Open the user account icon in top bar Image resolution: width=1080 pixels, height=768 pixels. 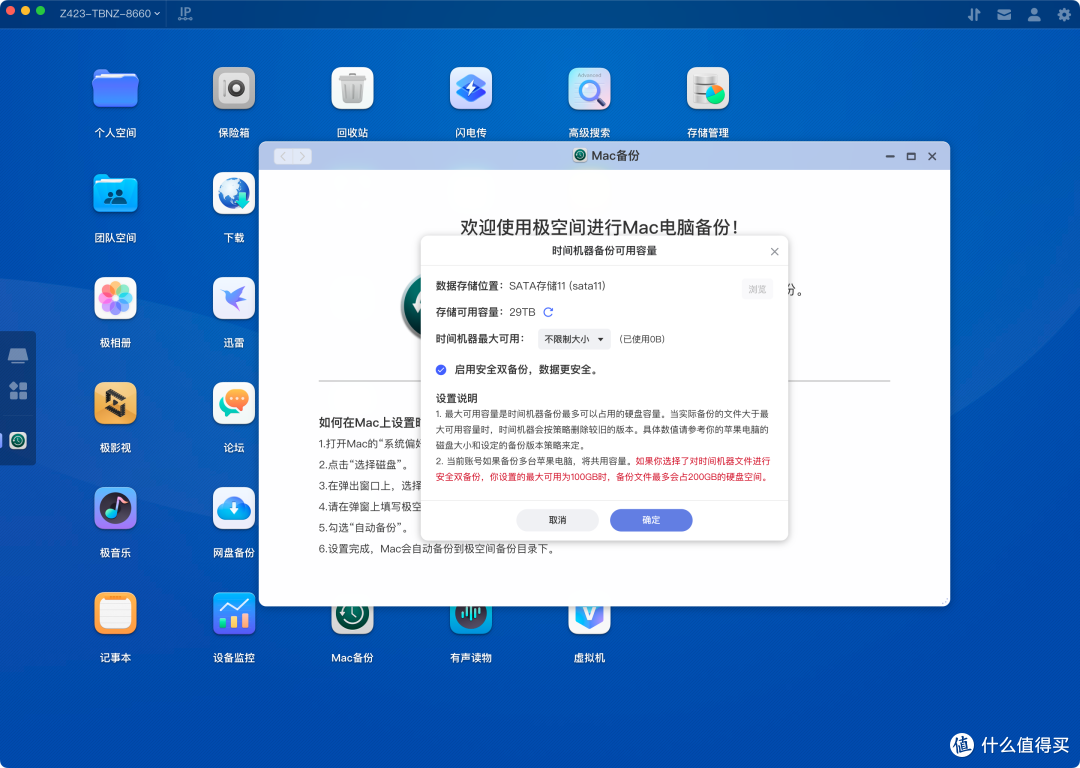[1034, 14]
